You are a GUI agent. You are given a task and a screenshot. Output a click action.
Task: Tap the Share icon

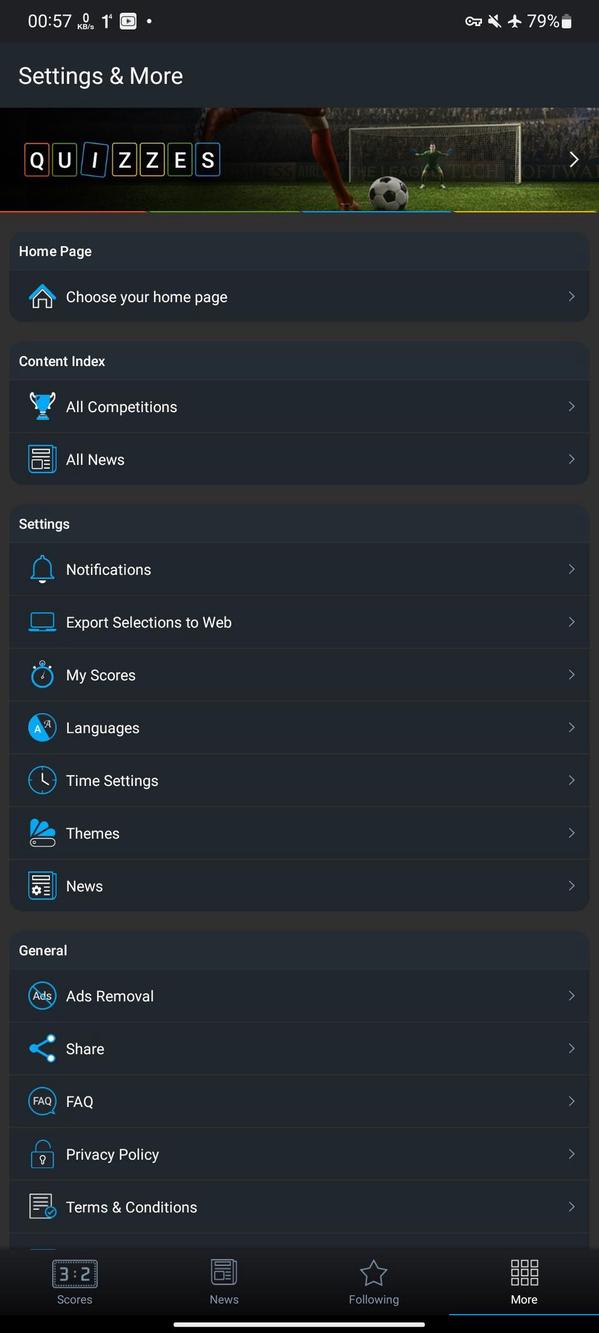(42, 1049)
